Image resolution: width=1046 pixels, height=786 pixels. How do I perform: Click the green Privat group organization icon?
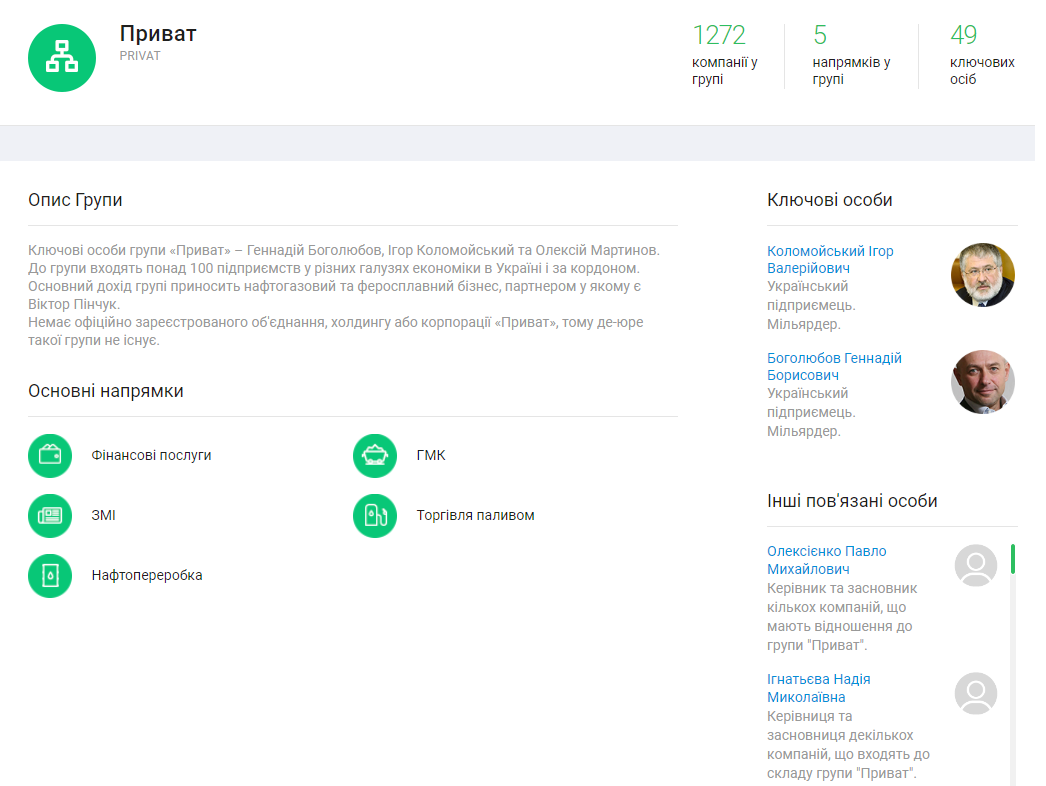pyautogui.click(x=62, y=58)
